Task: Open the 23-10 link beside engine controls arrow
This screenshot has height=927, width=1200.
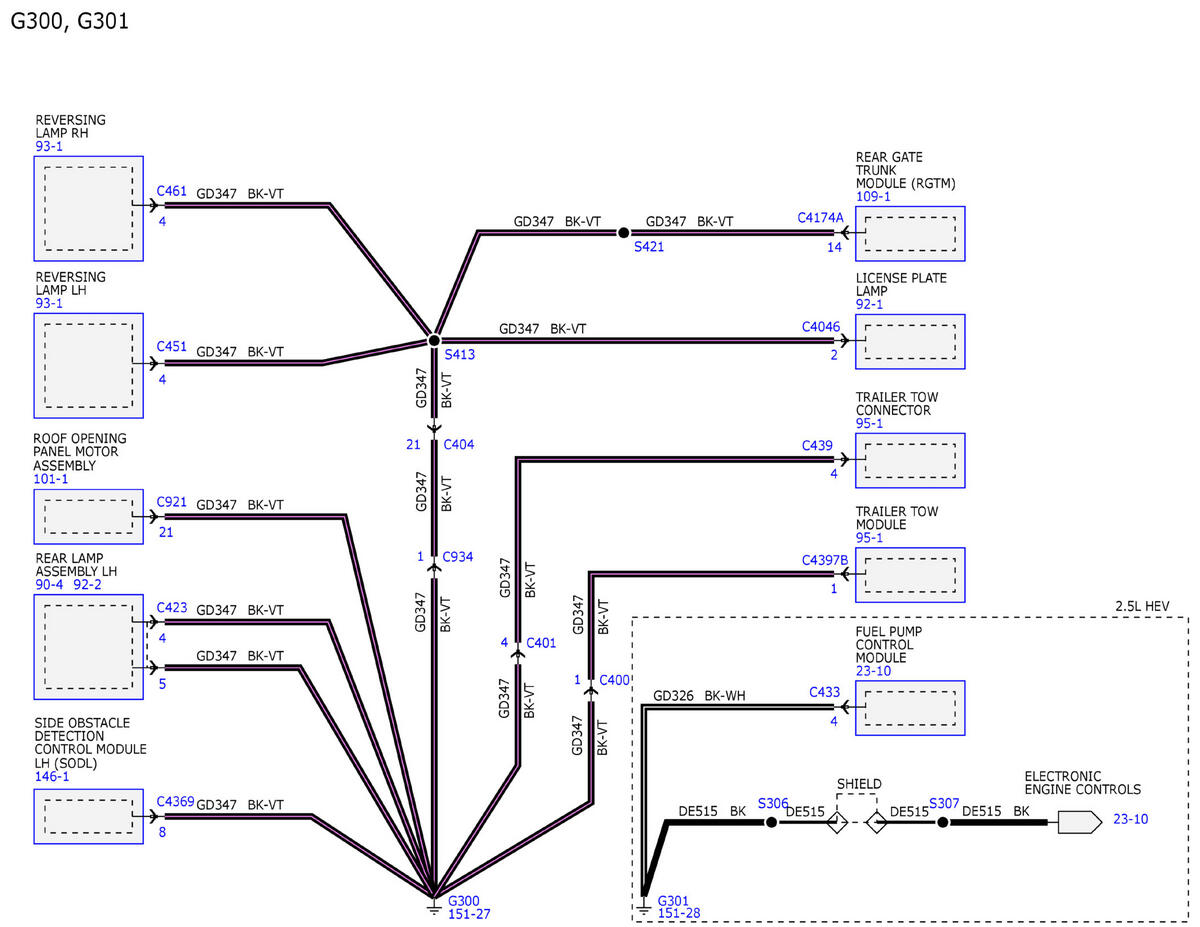Action: pyautogui.click(x=1131, y=819)
